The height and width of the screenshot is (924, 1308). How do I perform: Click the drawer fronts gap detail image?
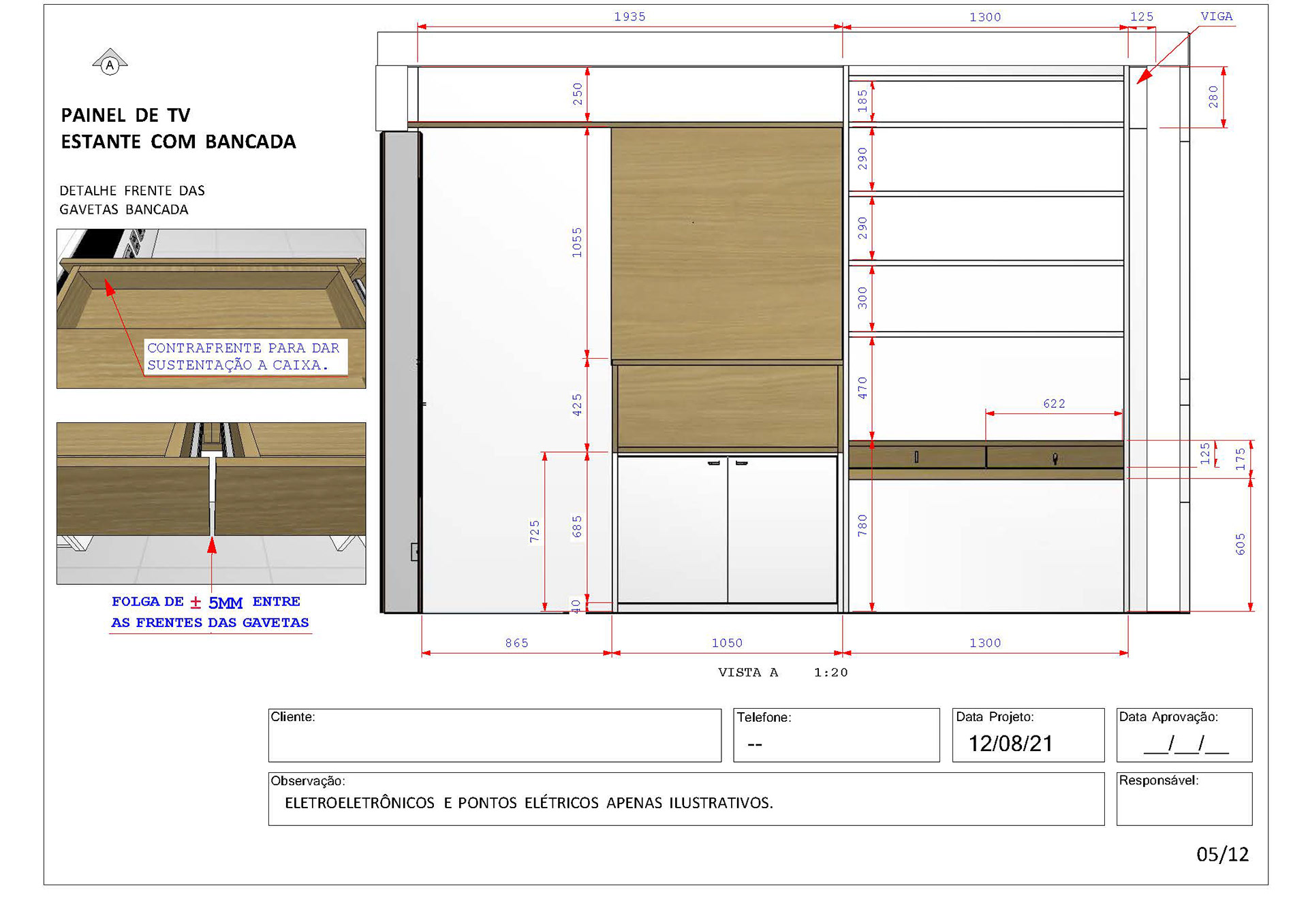click(x=211, y=503)
